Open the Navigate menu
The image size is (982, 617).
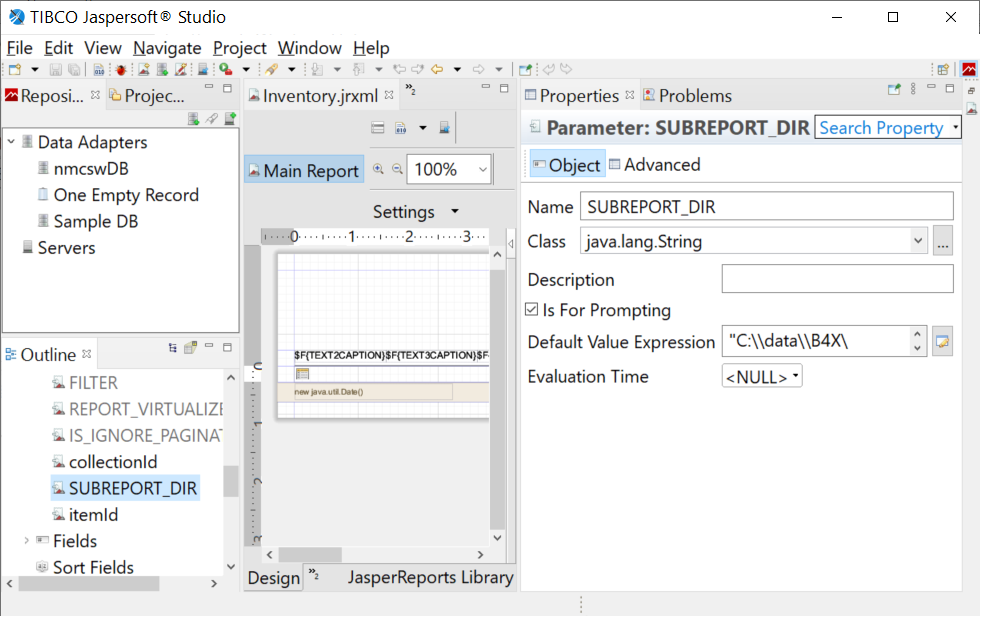(x=167, y=48)
